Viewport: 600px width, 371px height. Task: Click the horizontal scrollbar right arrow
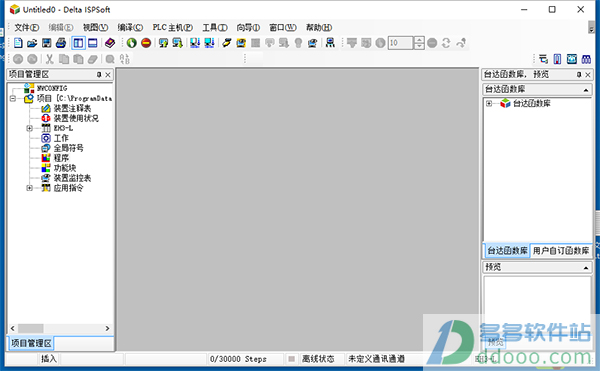coord(108,329)
